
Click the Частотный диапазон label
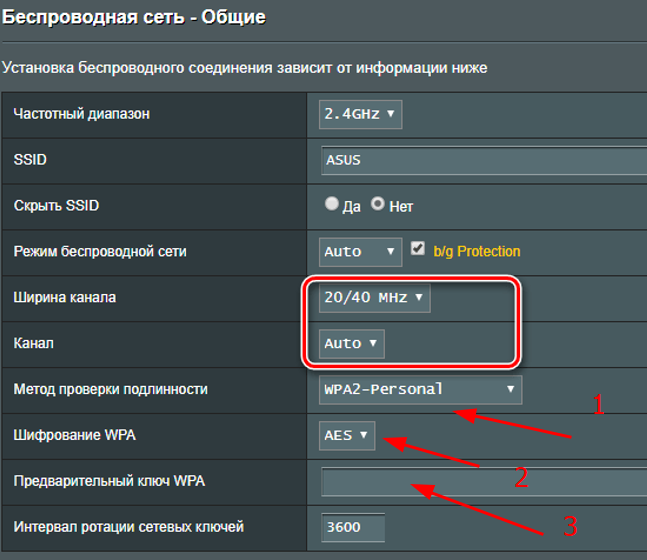[82, 114]
